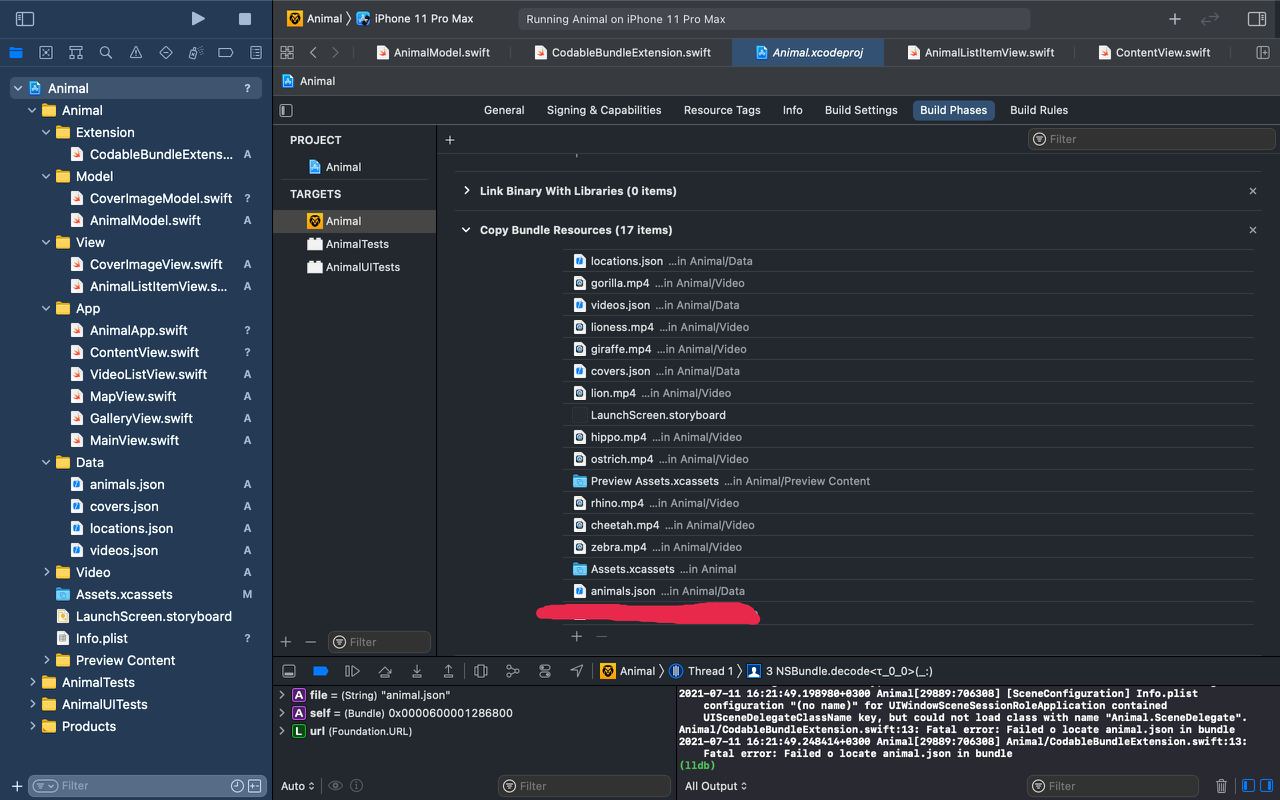
Task: Expand the file variable in debugger
Action: (282, 695)
